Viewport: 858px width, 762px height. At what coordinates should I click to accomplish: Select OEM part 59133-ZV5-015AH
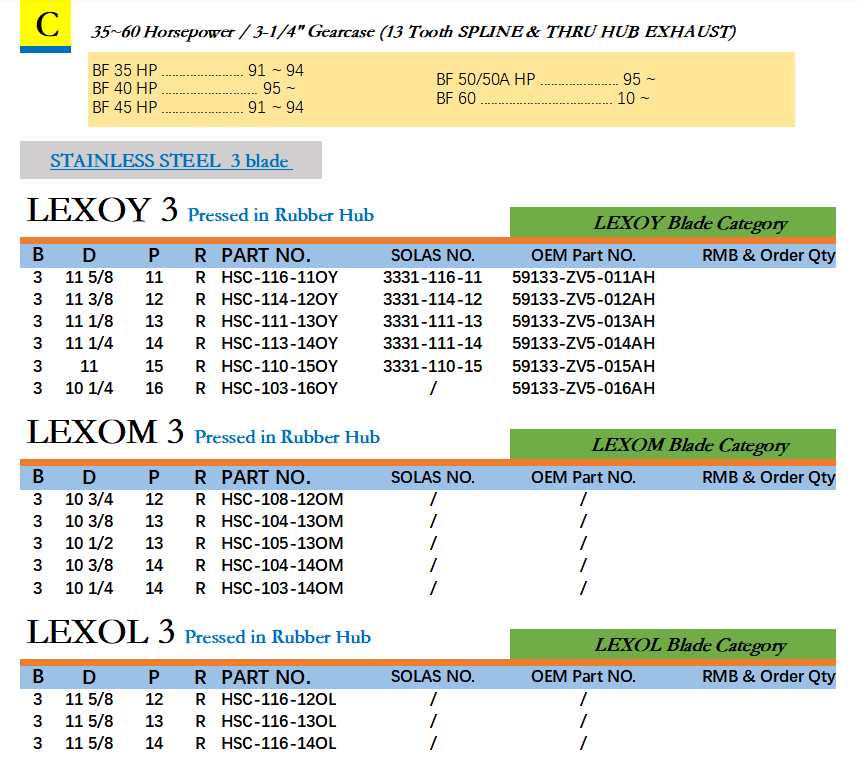pos(583,366)
